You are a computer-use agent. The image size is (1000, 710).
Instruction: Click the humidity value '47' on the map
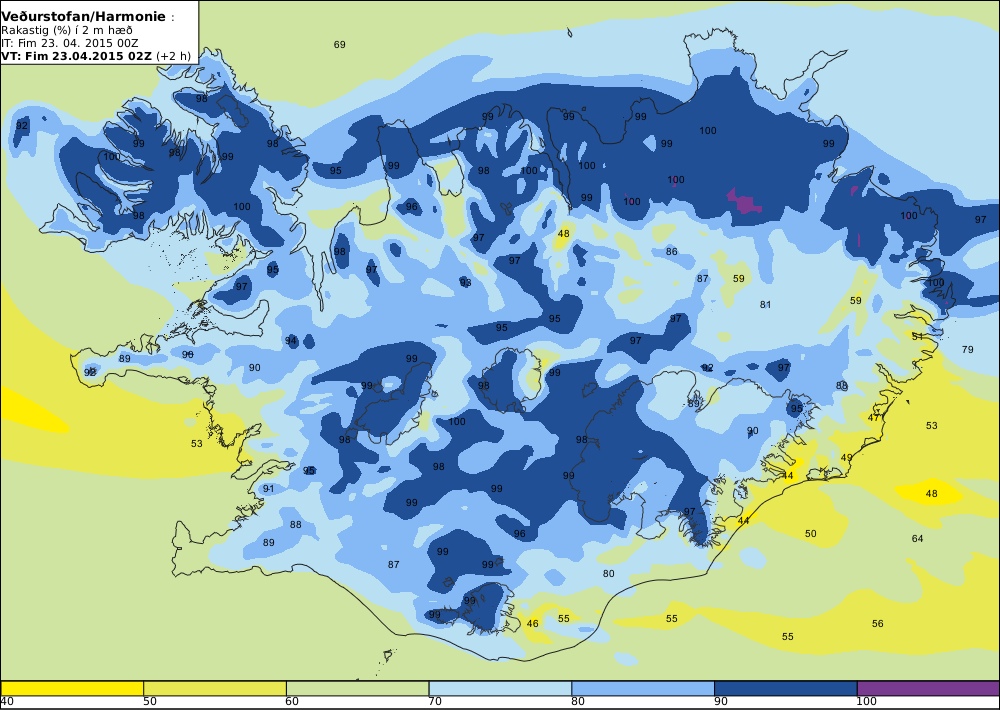coord(874,418)
